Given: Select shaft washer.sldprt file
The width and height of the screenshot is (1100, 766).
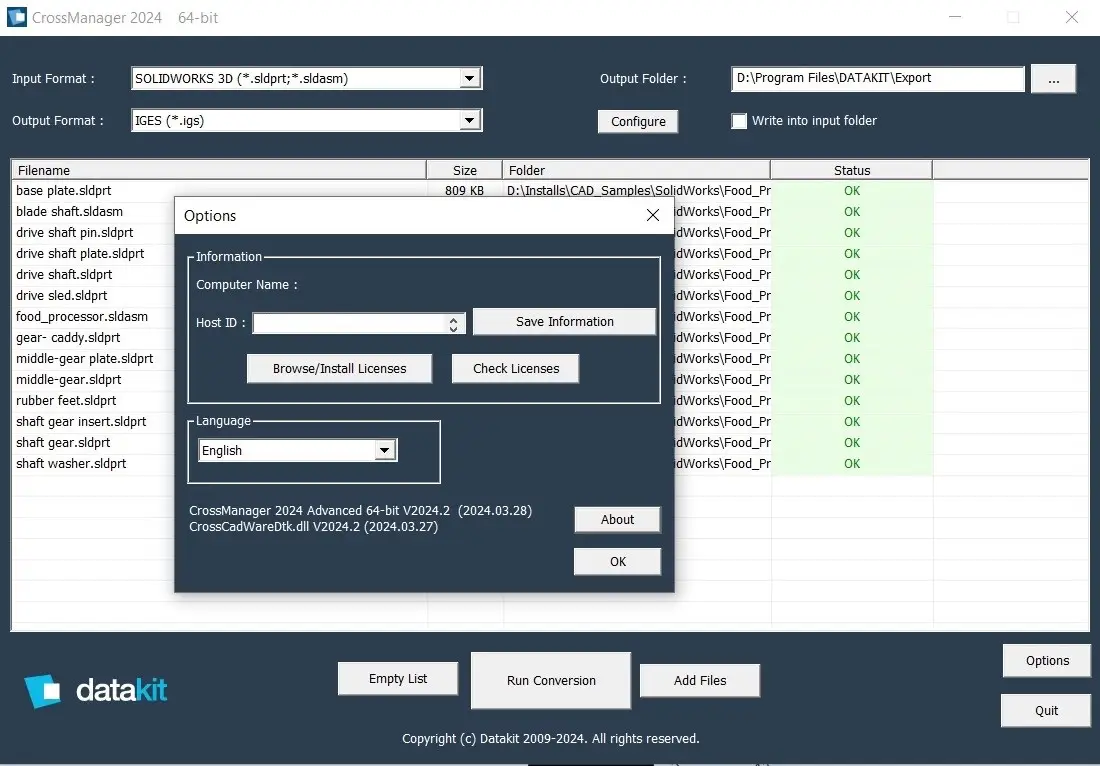Looking at the screenshot, I should 71,464.
